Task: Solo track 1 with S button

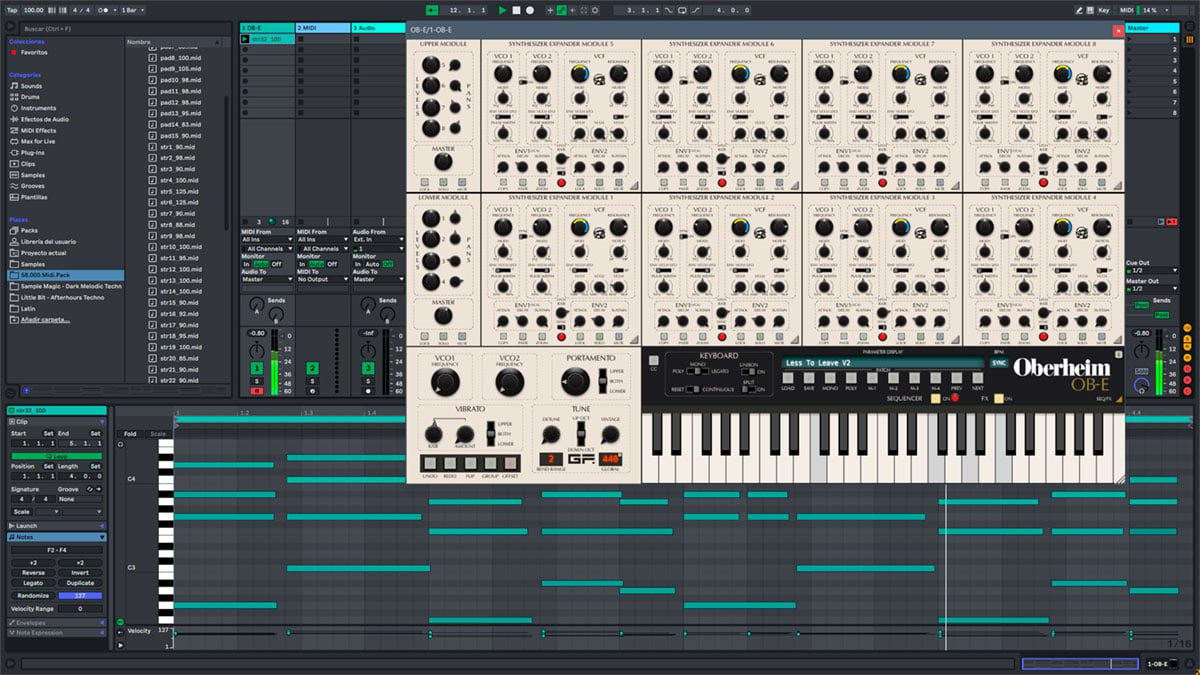Action: point(257,381)
